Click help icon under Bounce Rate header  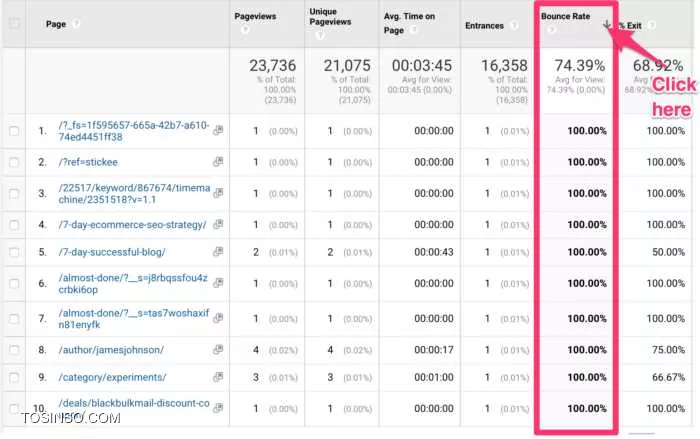pos(551,29)
